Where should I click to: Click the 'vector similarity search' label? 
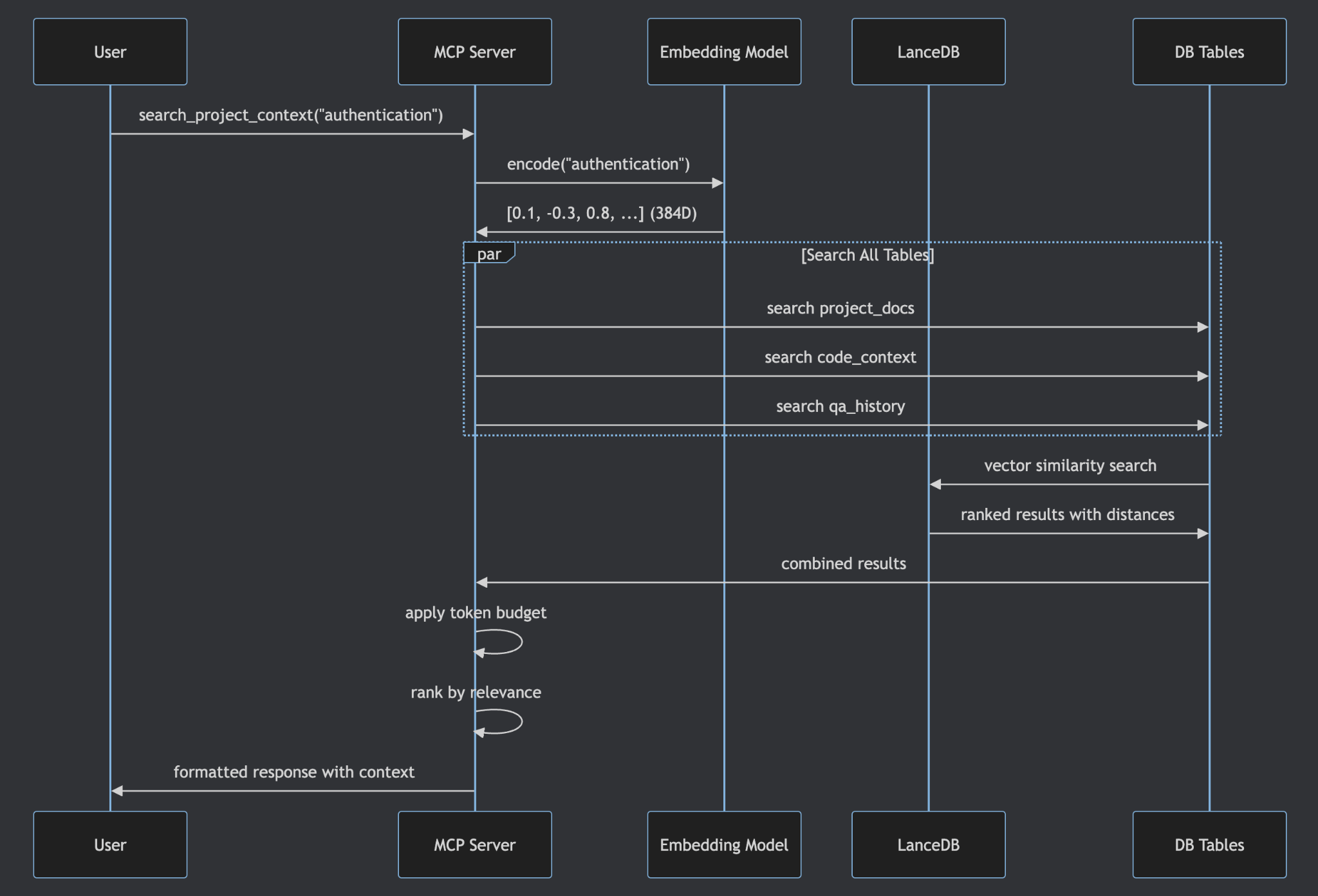coord(1070,465)
